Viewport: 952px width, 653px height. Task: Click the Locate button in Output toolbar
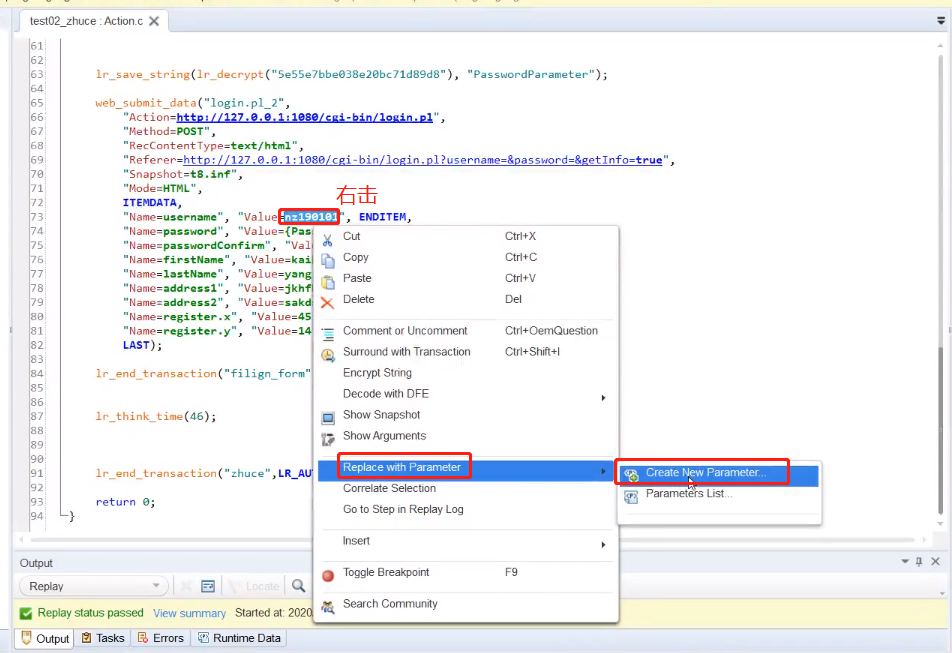coord(254,586)
